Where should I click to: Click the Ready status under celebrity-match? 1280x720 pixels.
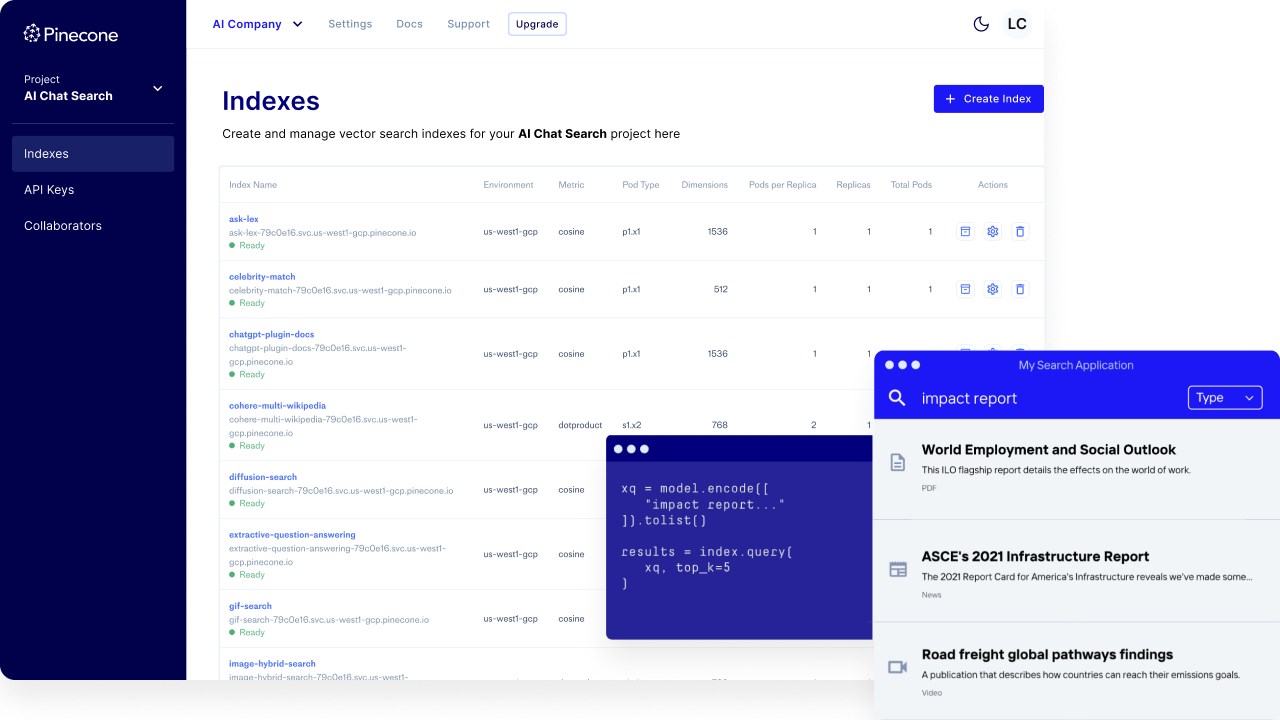[247, 303]
